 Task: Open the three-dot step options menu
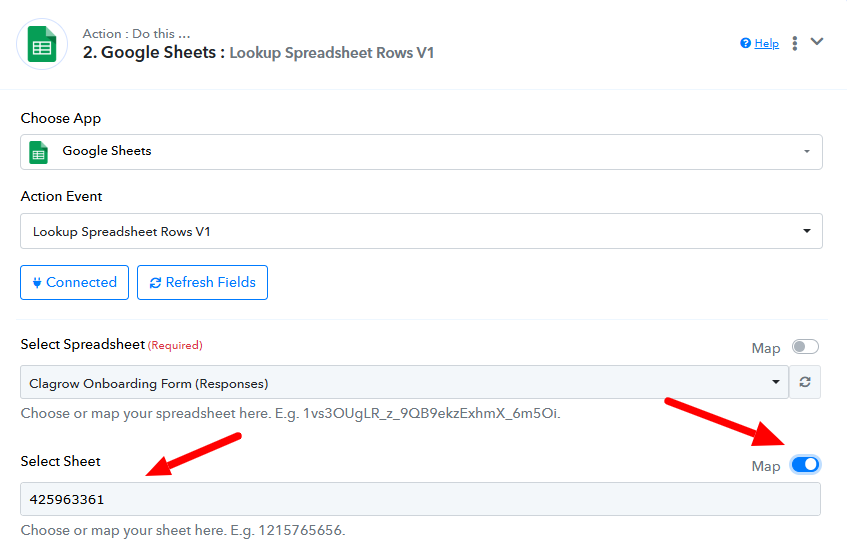[795, 43]
